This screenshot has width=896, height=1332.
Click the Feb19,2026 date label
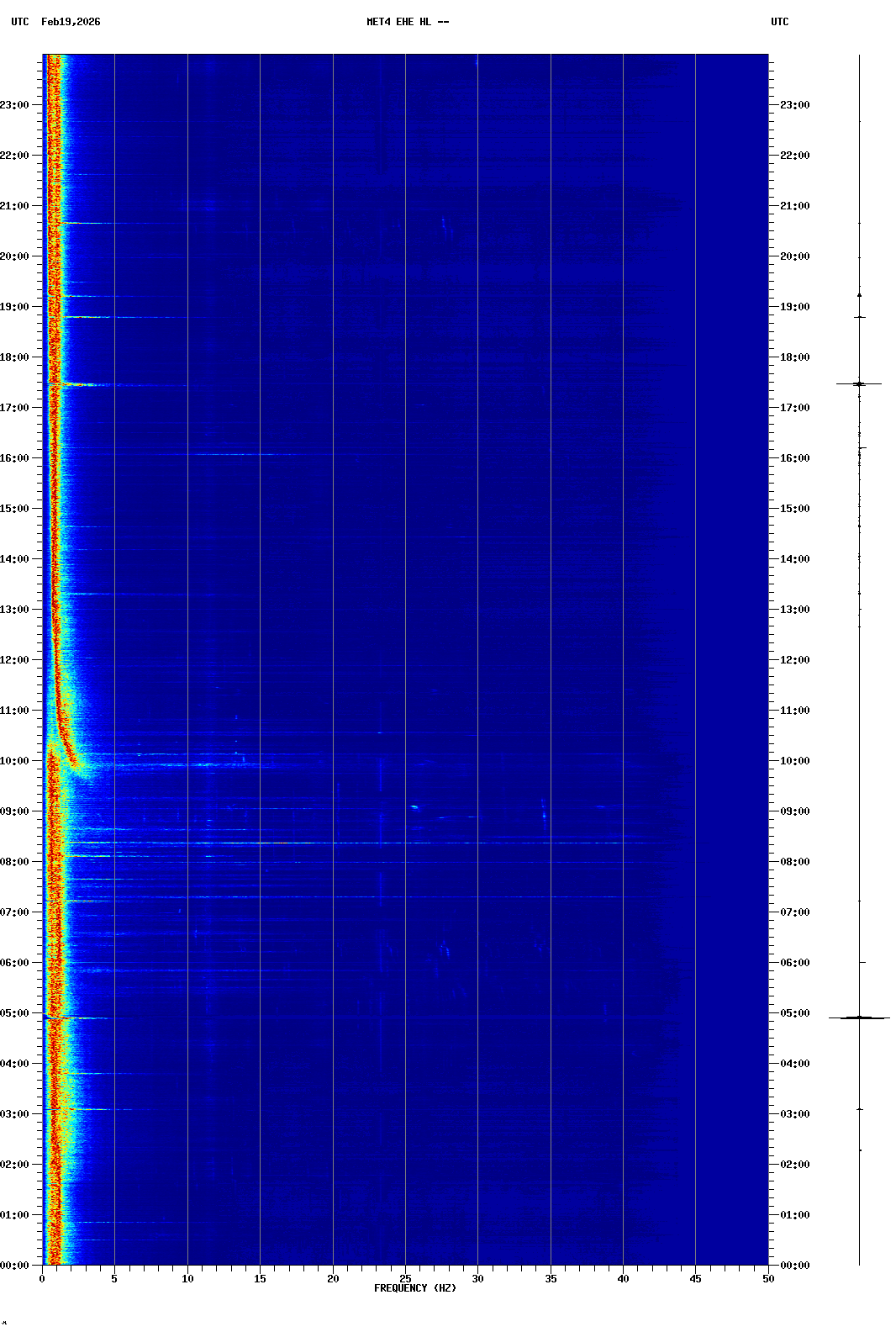(x=71, y=22)
